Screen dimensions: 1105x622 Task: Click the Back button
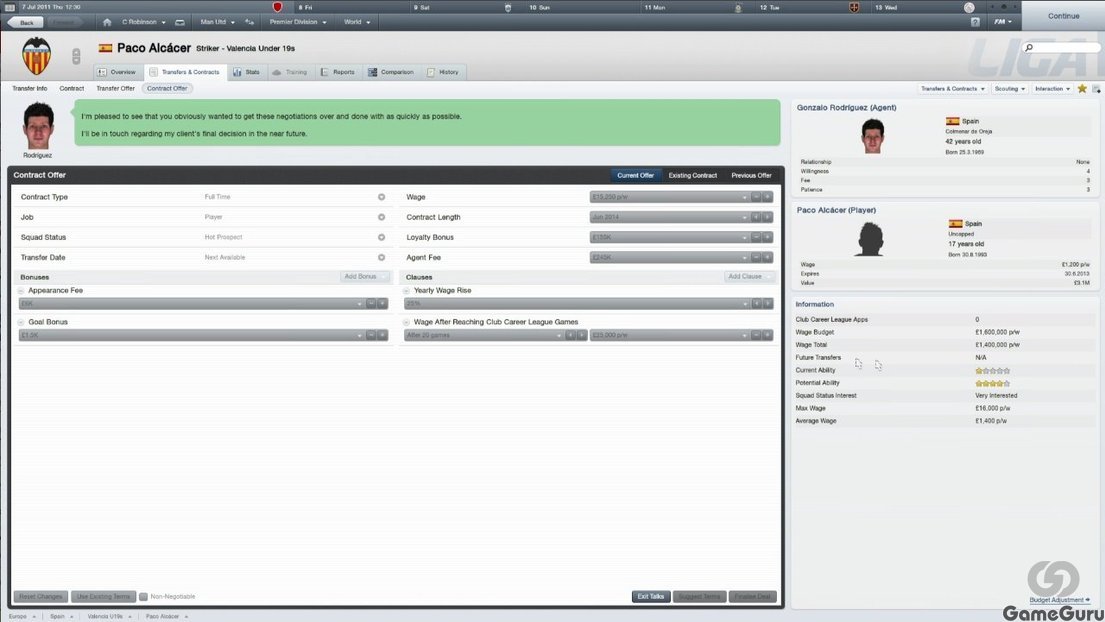[26, 23]
